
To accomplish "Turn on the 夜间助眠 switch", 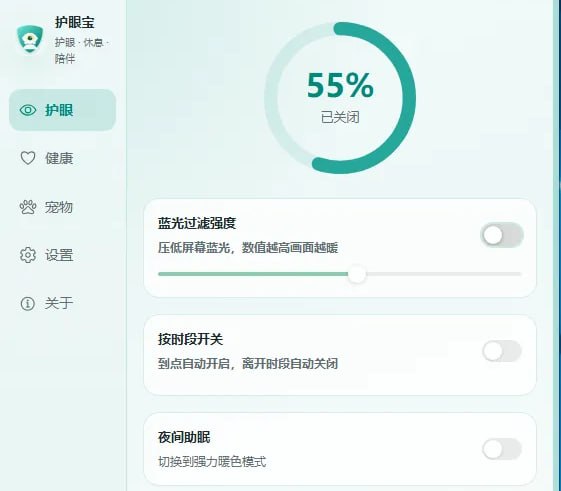I will tap(502, 449).
